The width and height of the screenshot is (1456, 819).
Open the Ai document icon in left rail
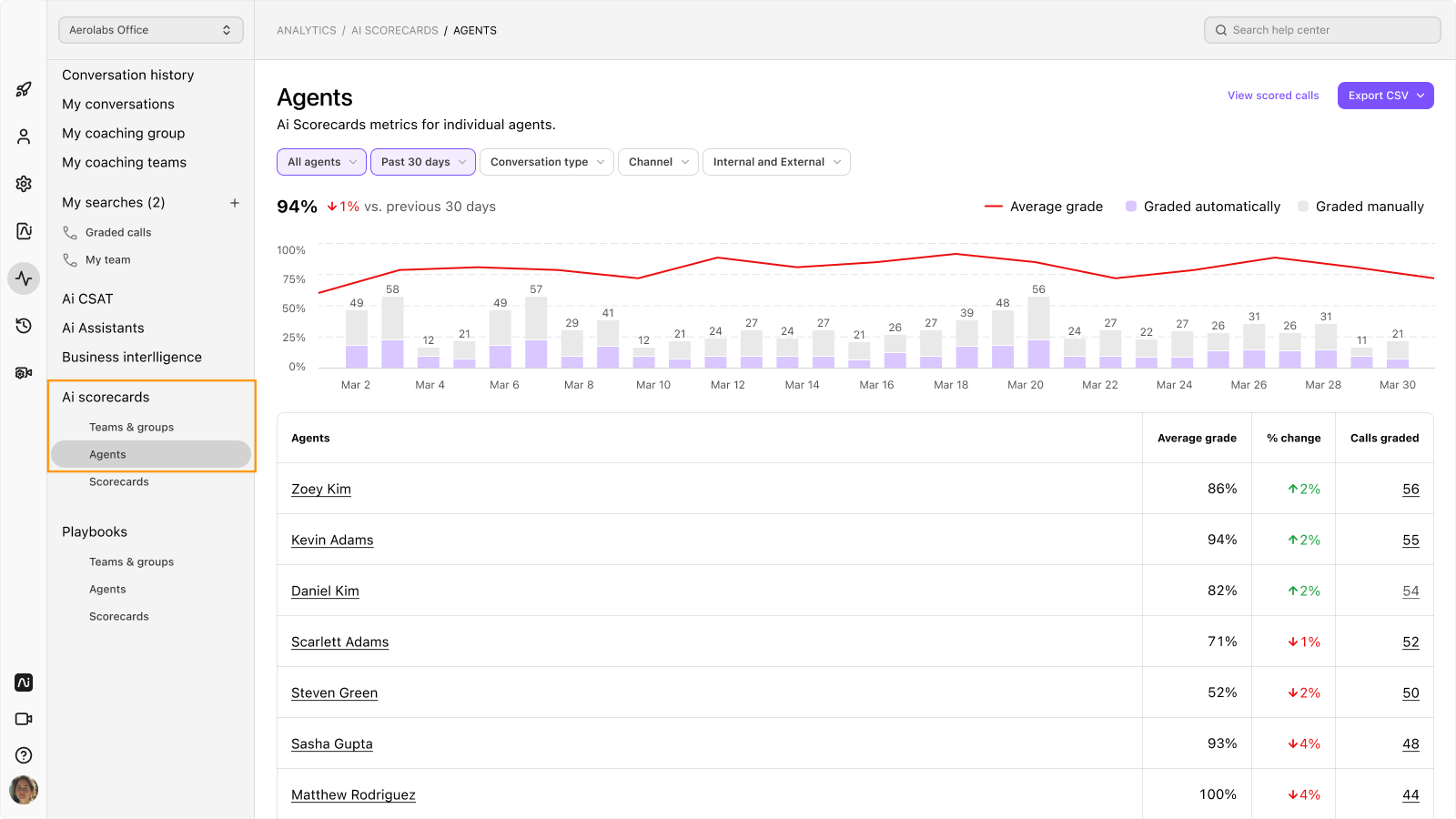tap(24, 231)
